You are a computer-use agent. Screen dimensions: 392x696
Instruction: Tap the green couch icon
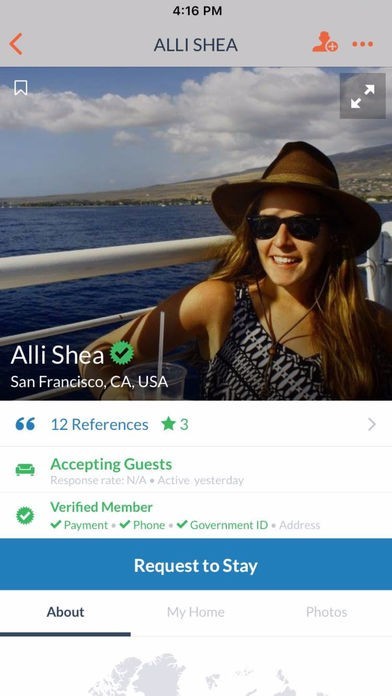point(25,470)
